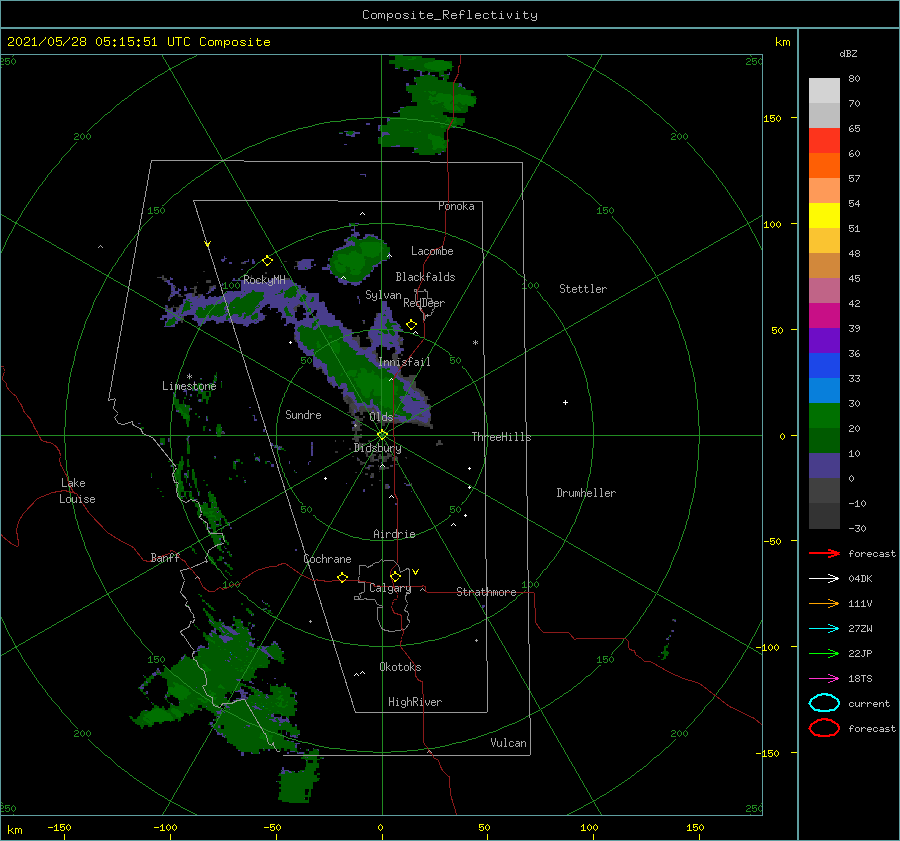
Task: Click the Olds town label
Action: (x=381, y=417)
